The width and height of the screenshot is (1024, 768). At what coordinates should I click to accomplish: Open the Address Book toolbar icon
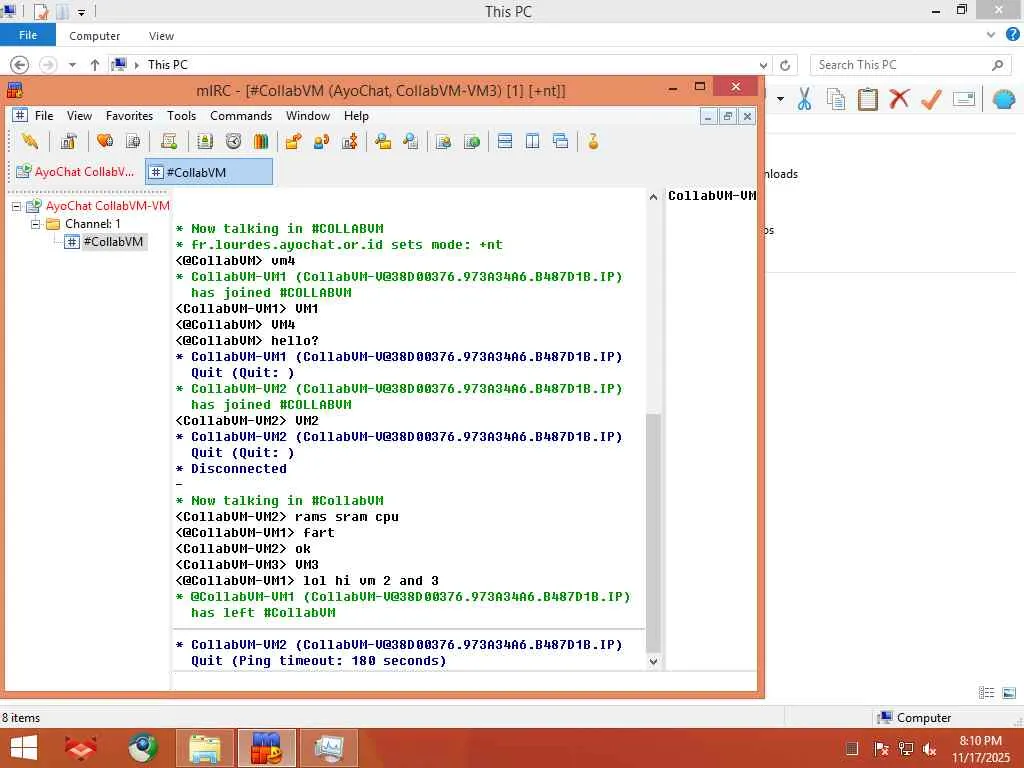tap(205, 141)
